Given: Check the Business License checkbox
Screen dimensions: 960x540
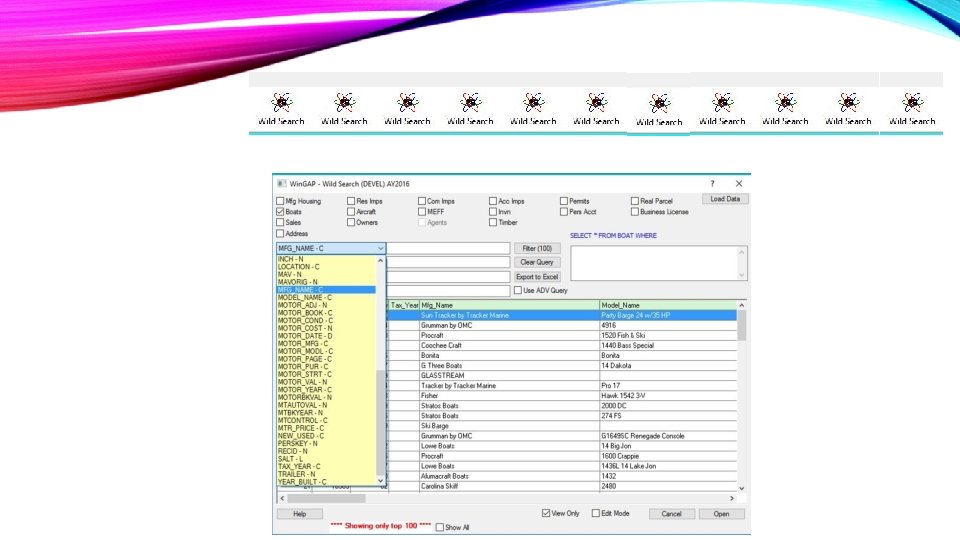Looking at the screenshot, I should (635, 212).
